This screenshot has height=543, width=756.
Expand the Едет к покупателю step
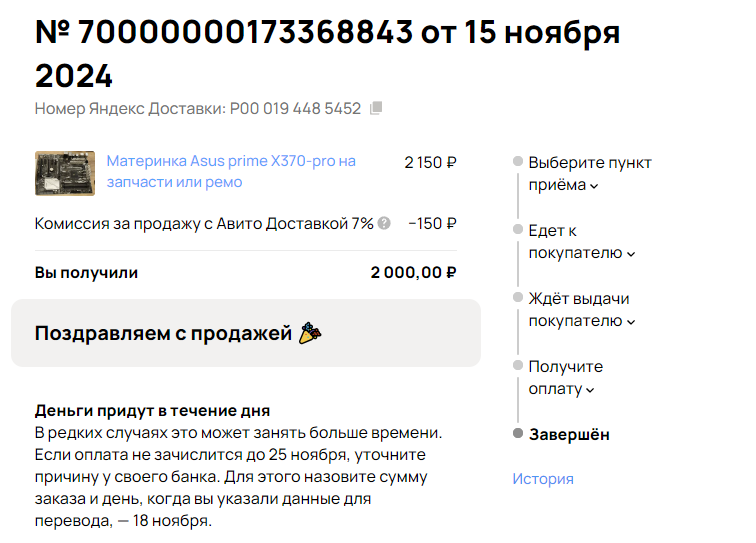point(581,242)
